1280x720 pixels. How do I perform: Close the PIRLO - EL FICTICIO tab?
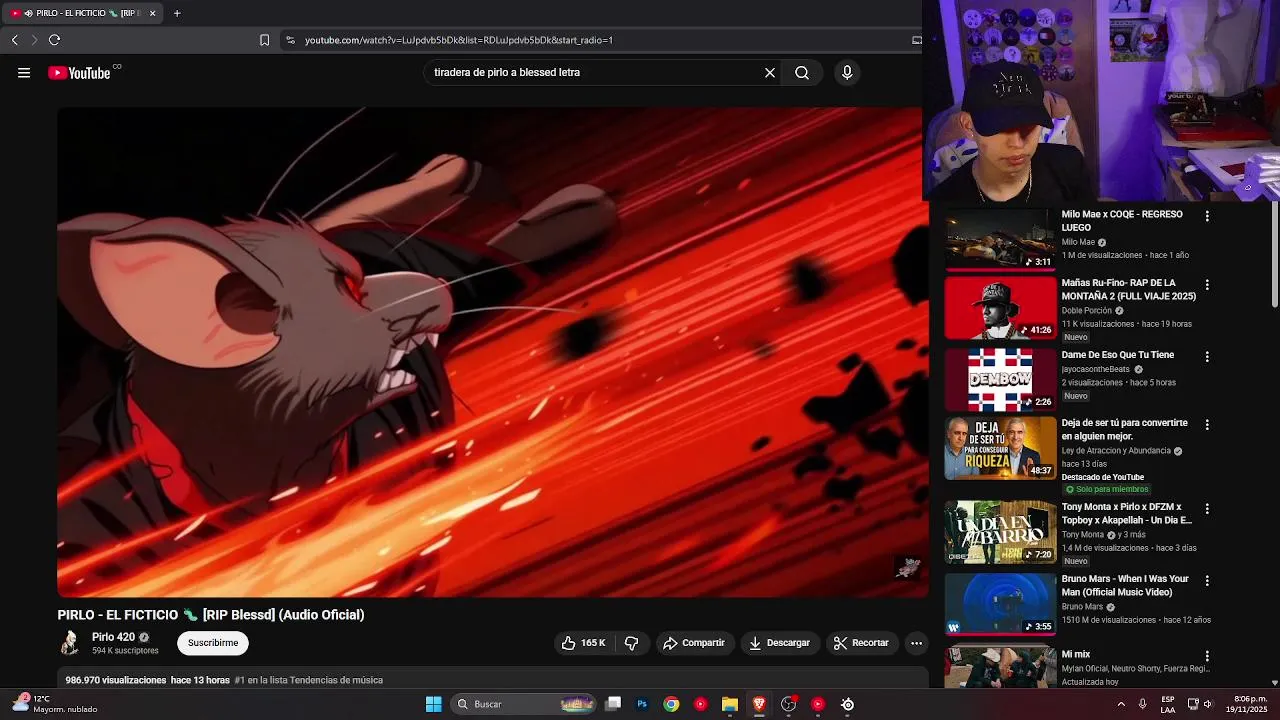(153, 13)
